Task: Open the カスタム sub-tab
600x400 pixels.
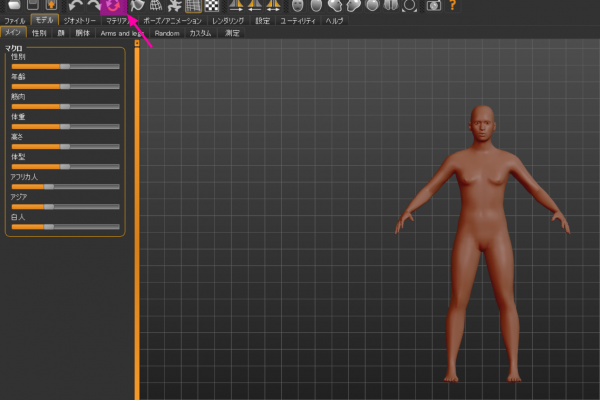Action: [200, 33]
